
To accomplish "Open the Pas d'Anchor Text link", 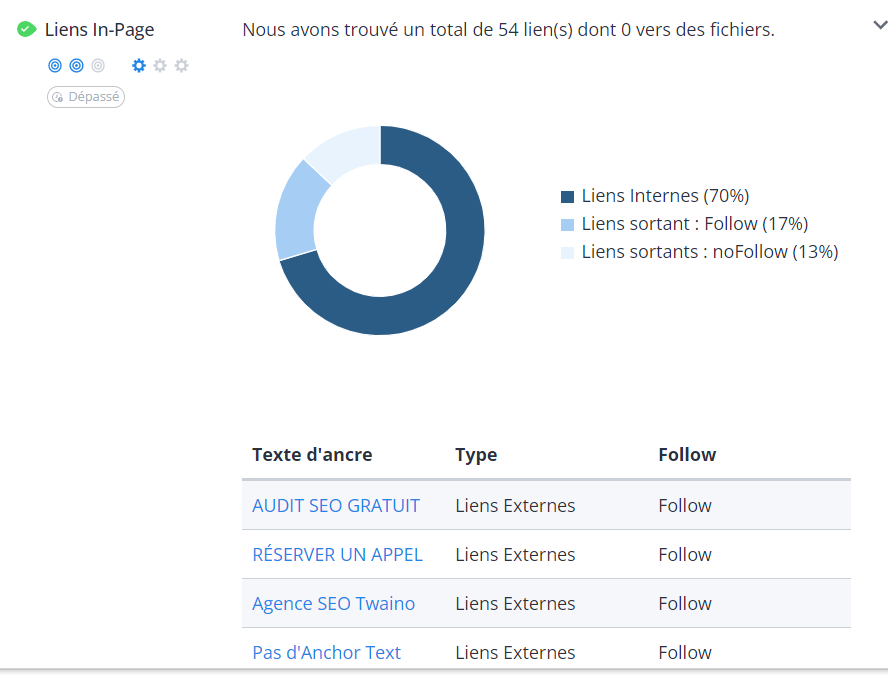I will (327, 653).
